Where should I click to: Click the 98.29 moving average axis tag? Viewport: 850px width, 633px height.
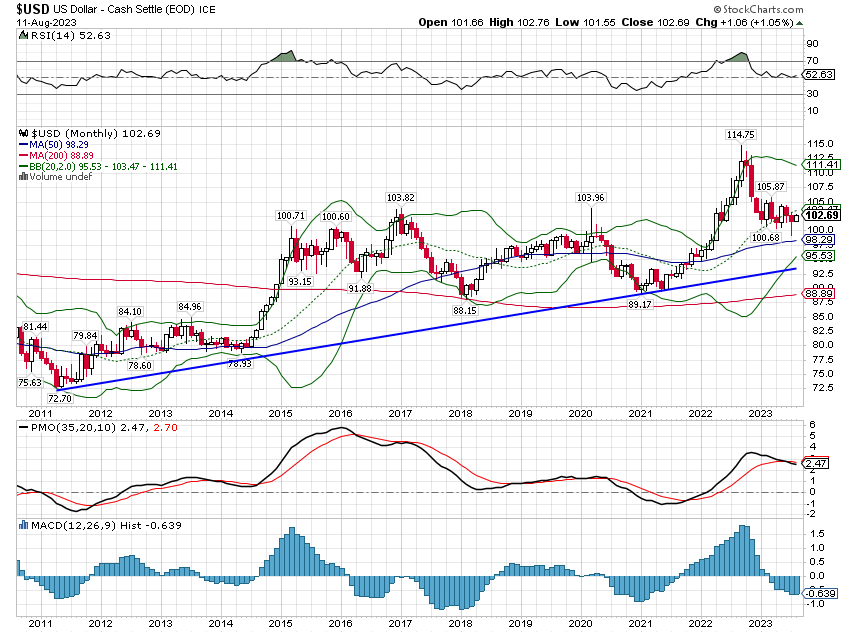click(x=822, y=241)
